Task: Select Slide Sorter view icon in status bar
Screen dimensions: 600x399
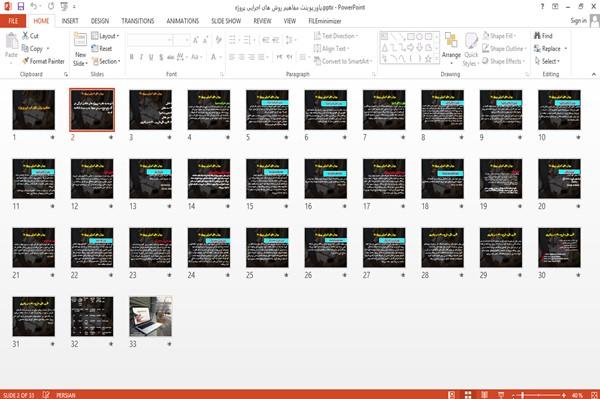Action: coord(468,395)
